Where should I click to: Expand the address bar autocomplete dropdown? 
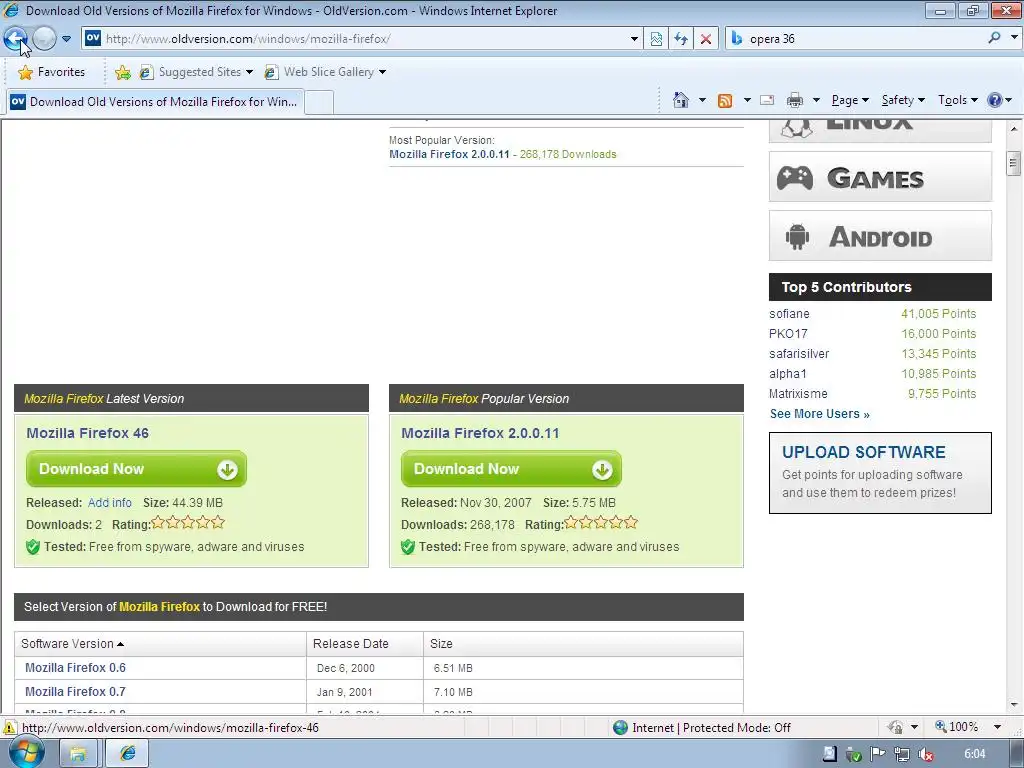(x=634, y=39)
